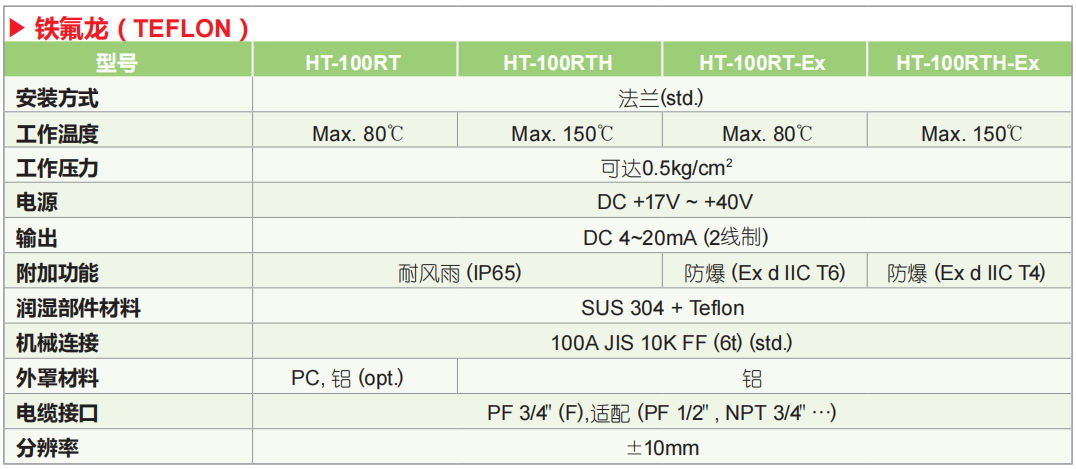Select the SUS 304 + Teflon cell
Viewport: 1076px width, 469px height.
(662, 307)
